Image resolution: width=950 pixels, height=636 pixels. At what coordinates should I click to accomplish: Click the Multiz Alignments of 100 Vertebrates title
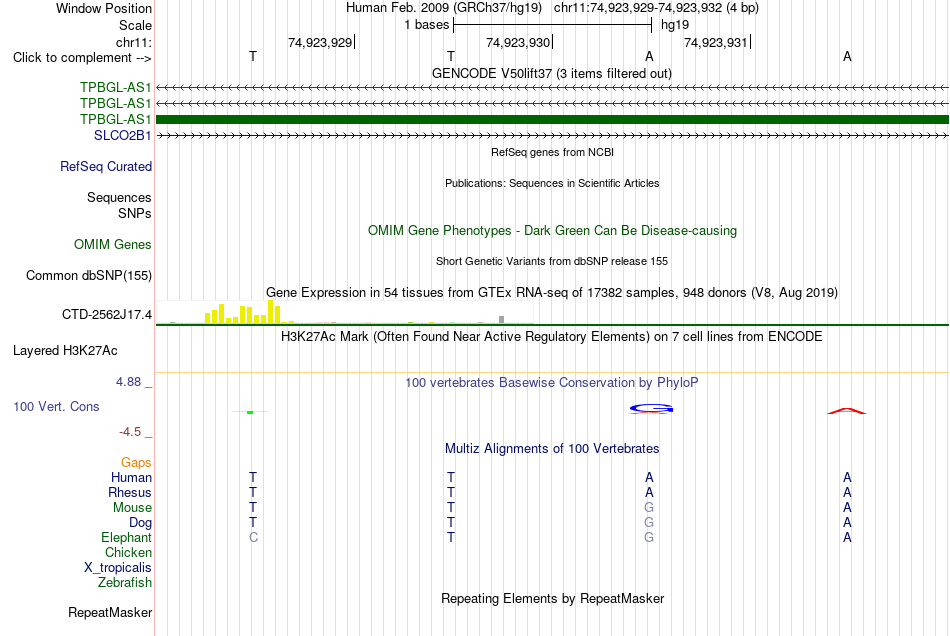552,449
